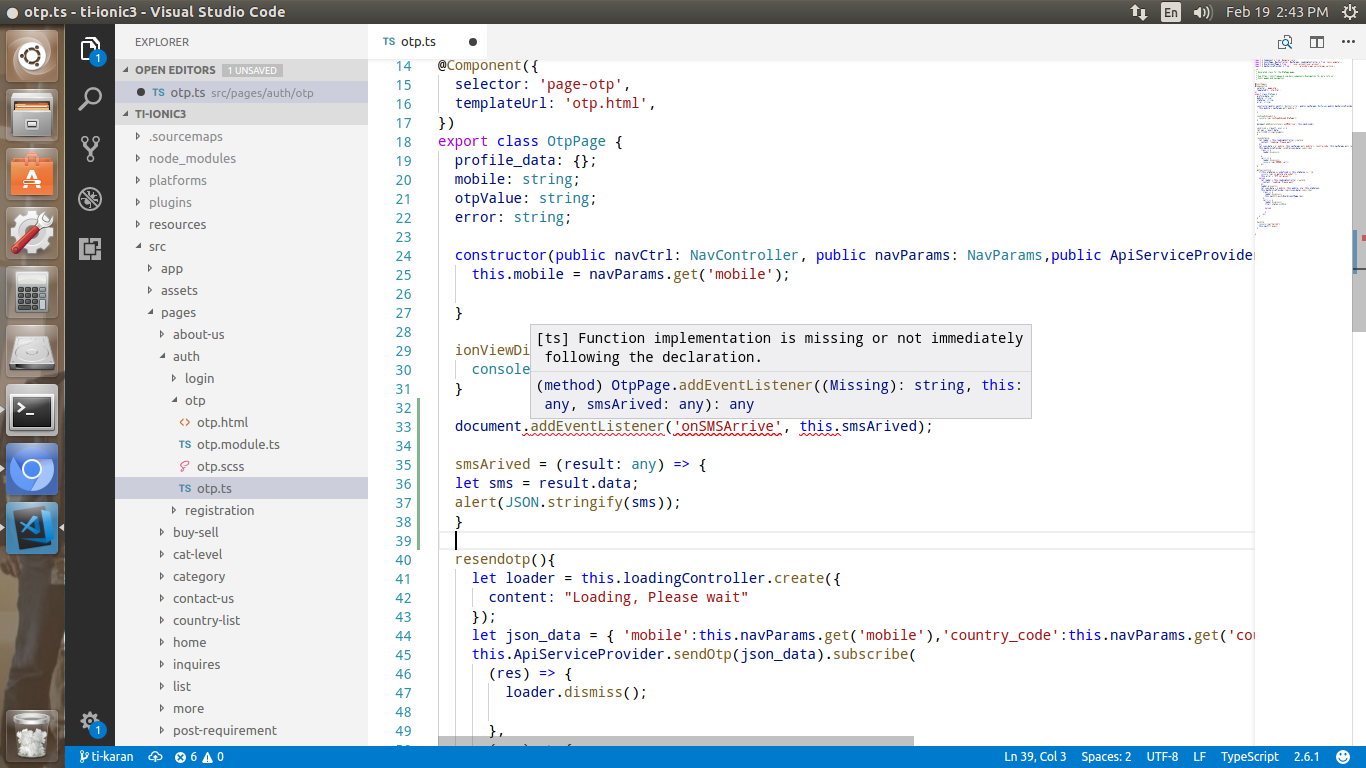Click the Synchronize Changes icon in status bar
1366x768 pixels.
tap(156, 757)
